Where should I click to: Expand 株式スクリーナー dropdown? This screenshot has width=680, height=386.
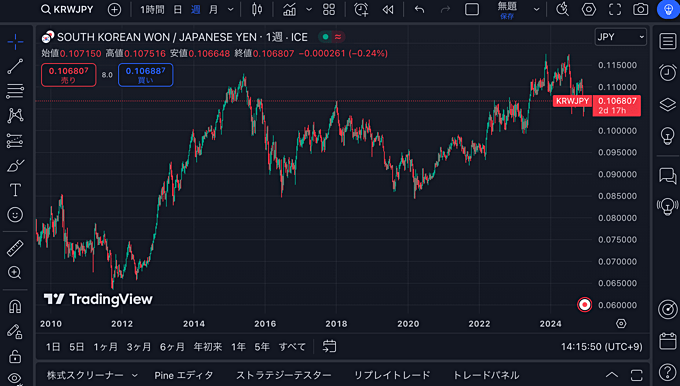135,375
